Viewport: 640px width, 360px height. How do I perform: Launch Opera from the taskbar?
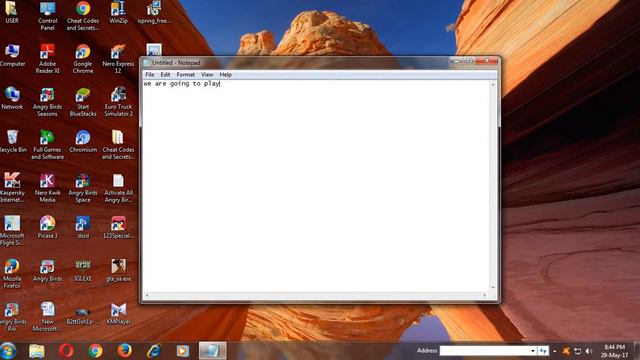point(66,351)
